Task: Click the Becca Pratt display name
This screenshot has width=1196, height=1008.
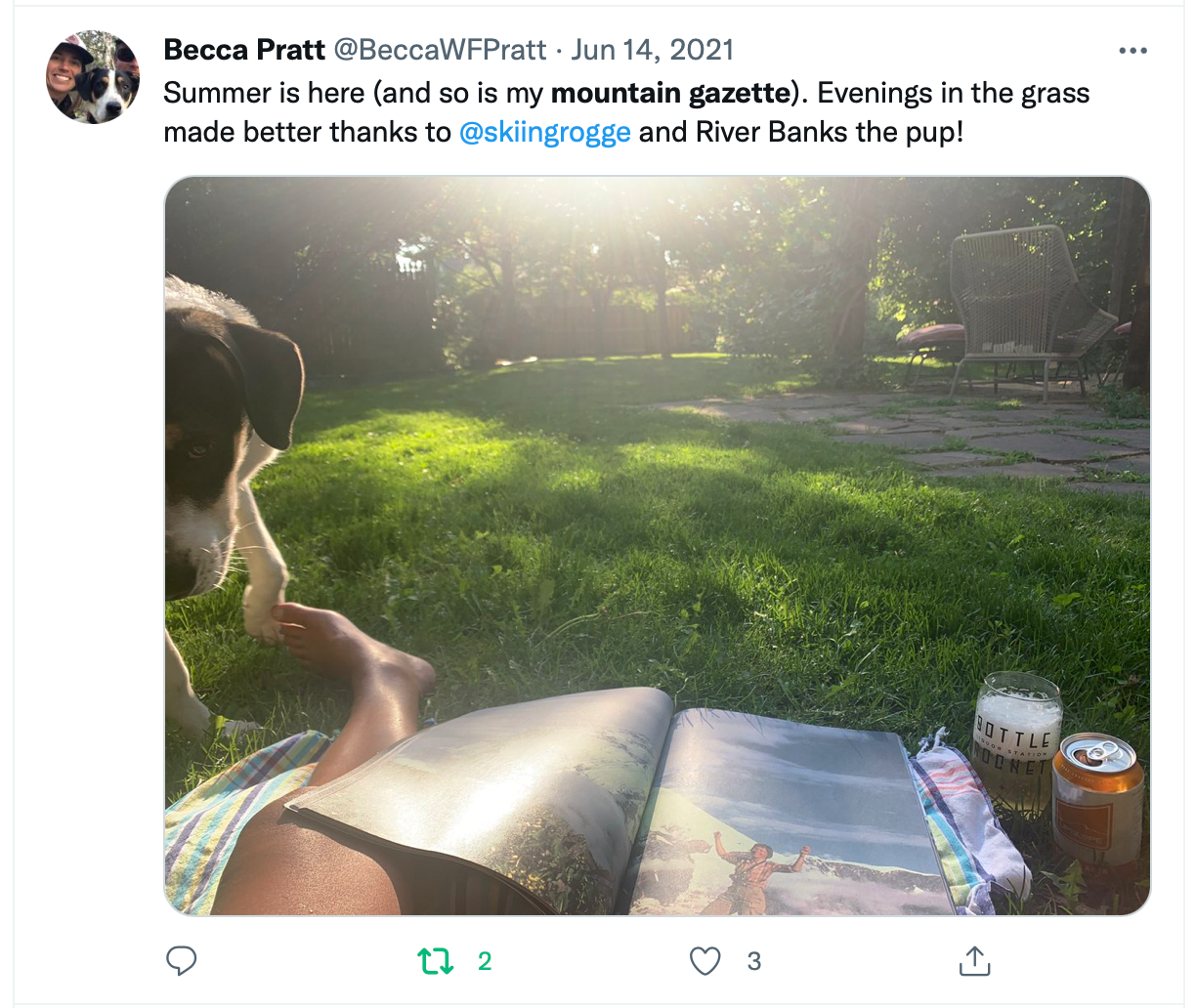Action: pyautogui.click(x=244, y=50)
